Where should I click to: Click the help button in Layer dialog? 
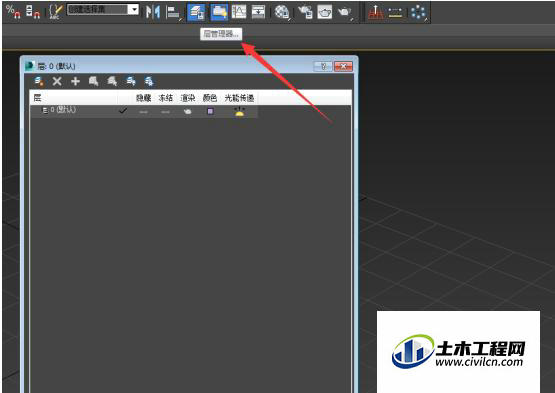323,66
